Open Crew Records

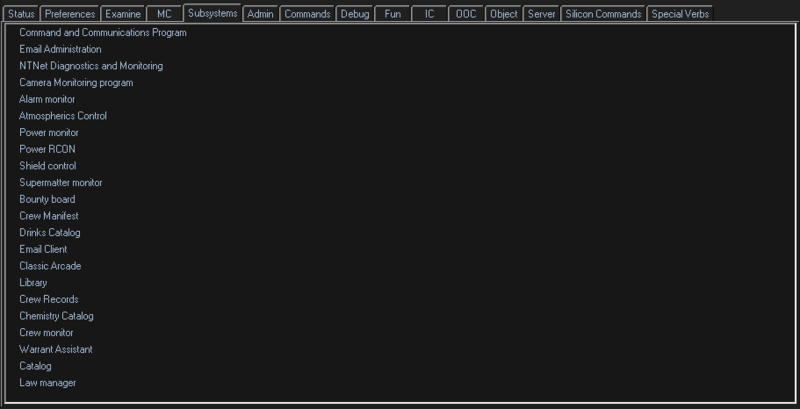(x=49, y=299)
